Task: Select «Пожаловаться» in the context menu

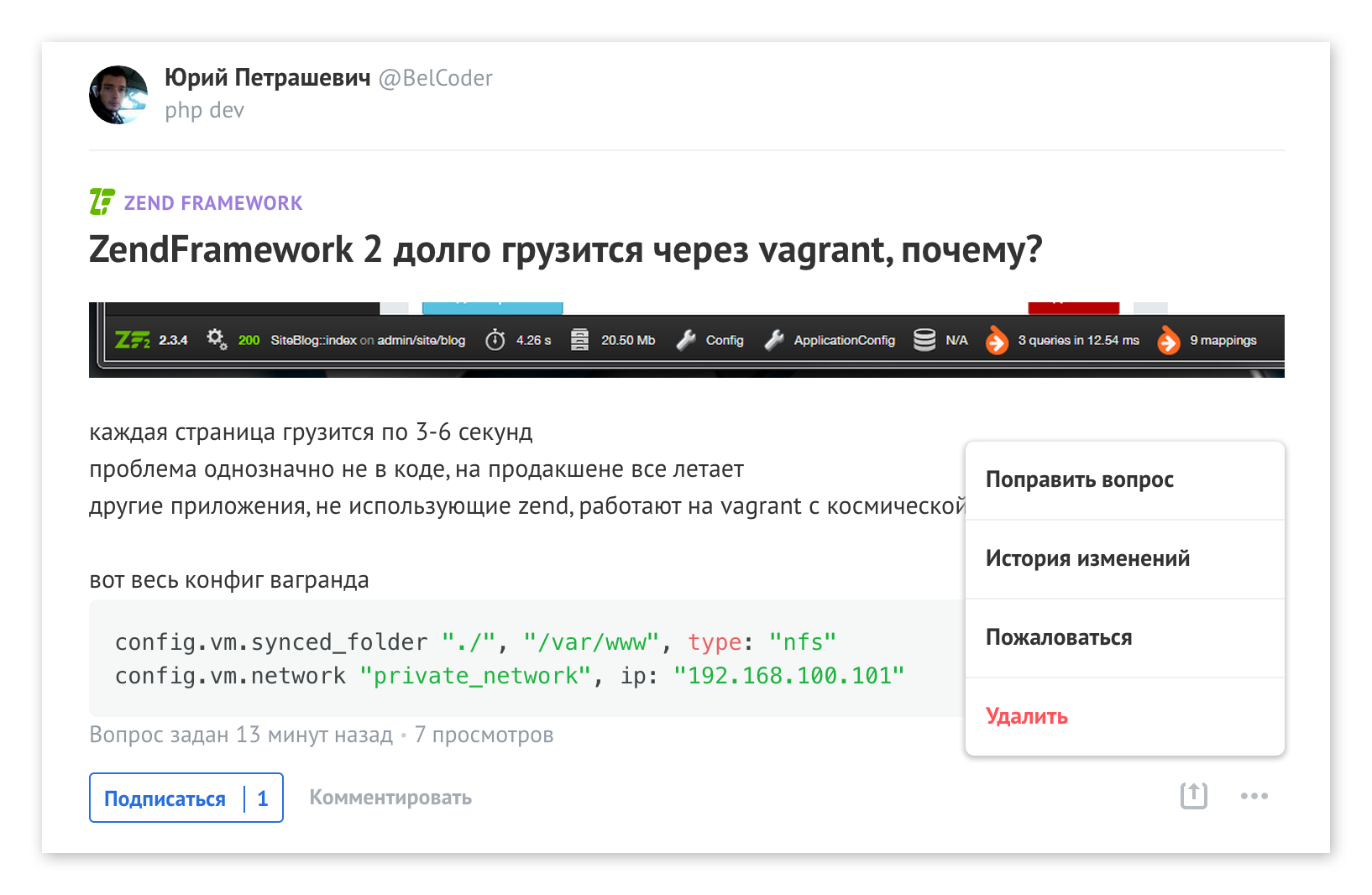Action: click(1059, 637)
